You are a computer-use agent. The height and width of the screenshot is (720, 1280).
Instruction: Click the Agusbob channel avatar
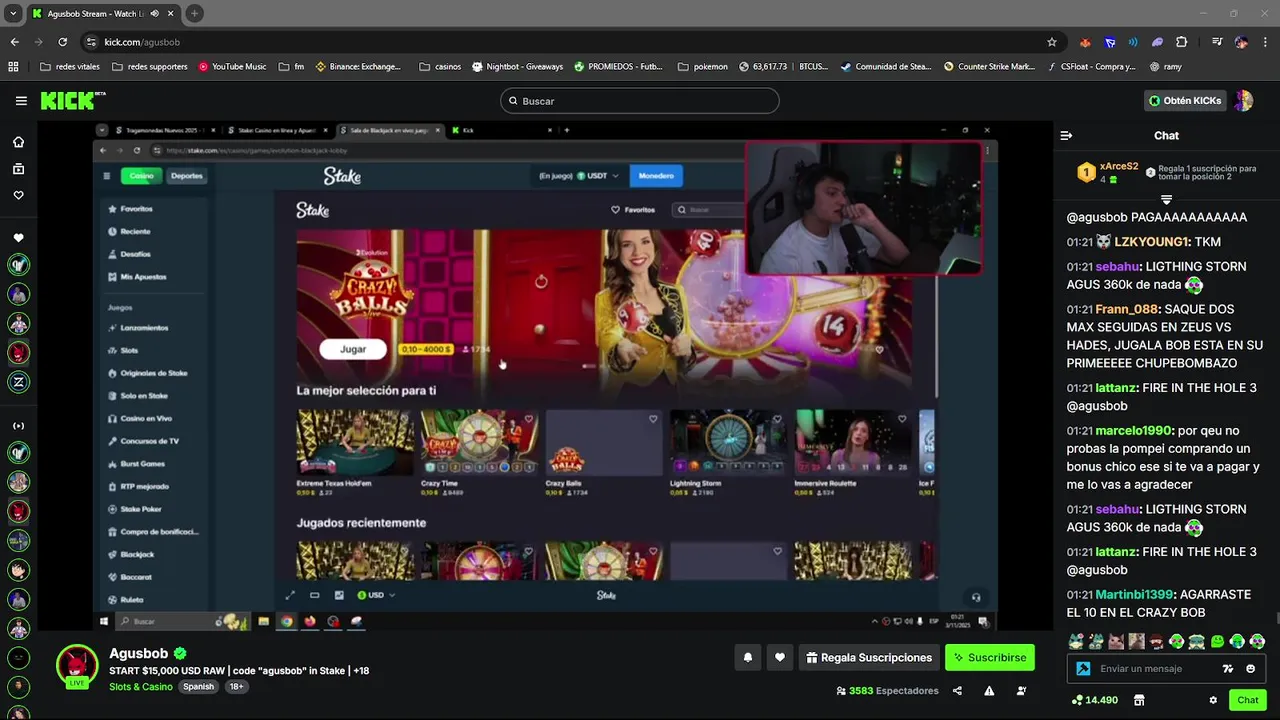click(77, 667)
